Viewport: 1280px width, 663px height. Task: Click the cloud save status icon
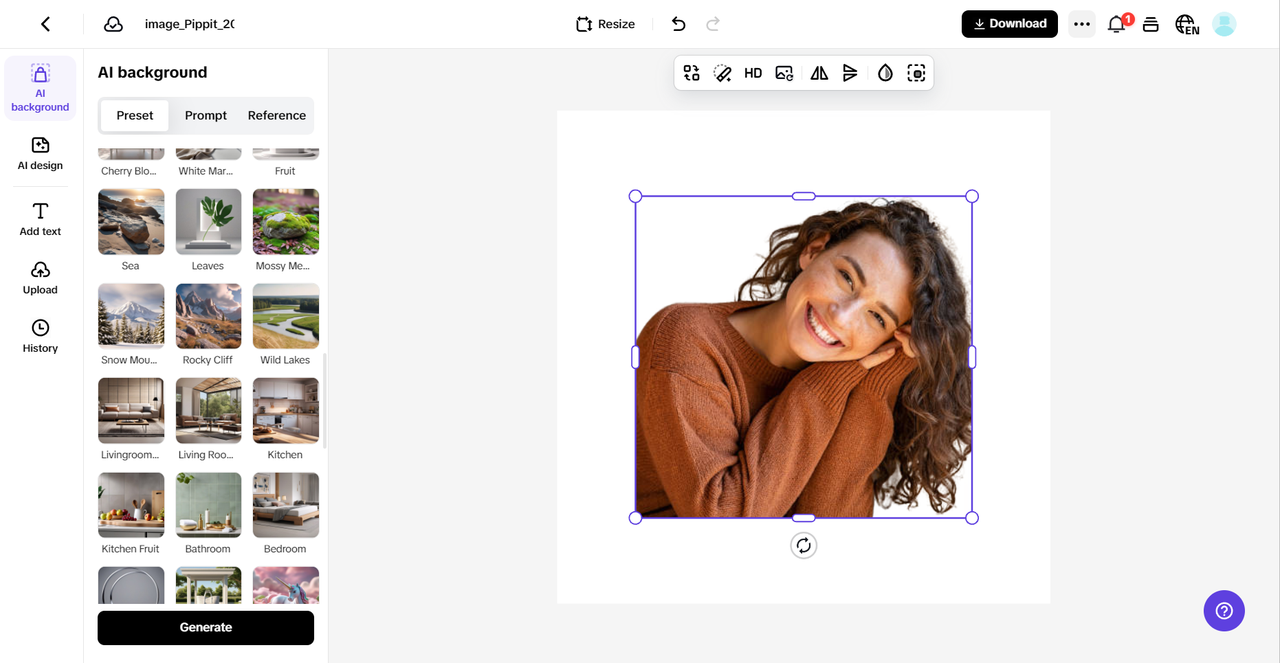(x=113, y=24)
